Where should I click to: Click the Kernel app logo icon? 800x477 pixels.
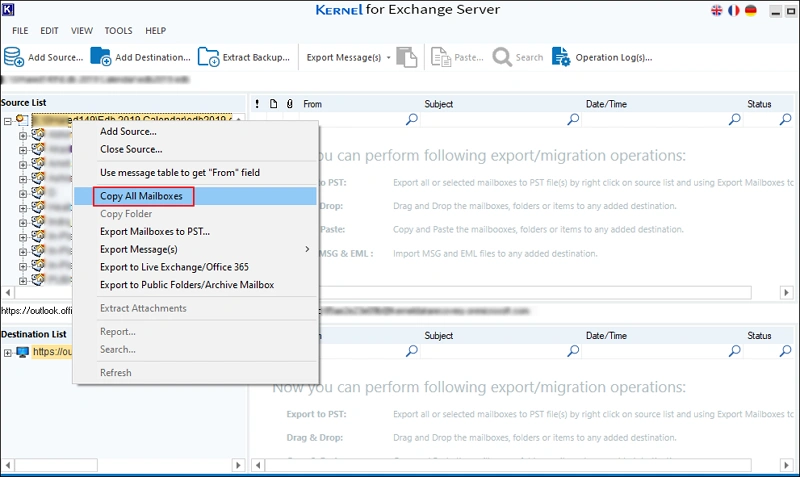coord(8,9)
